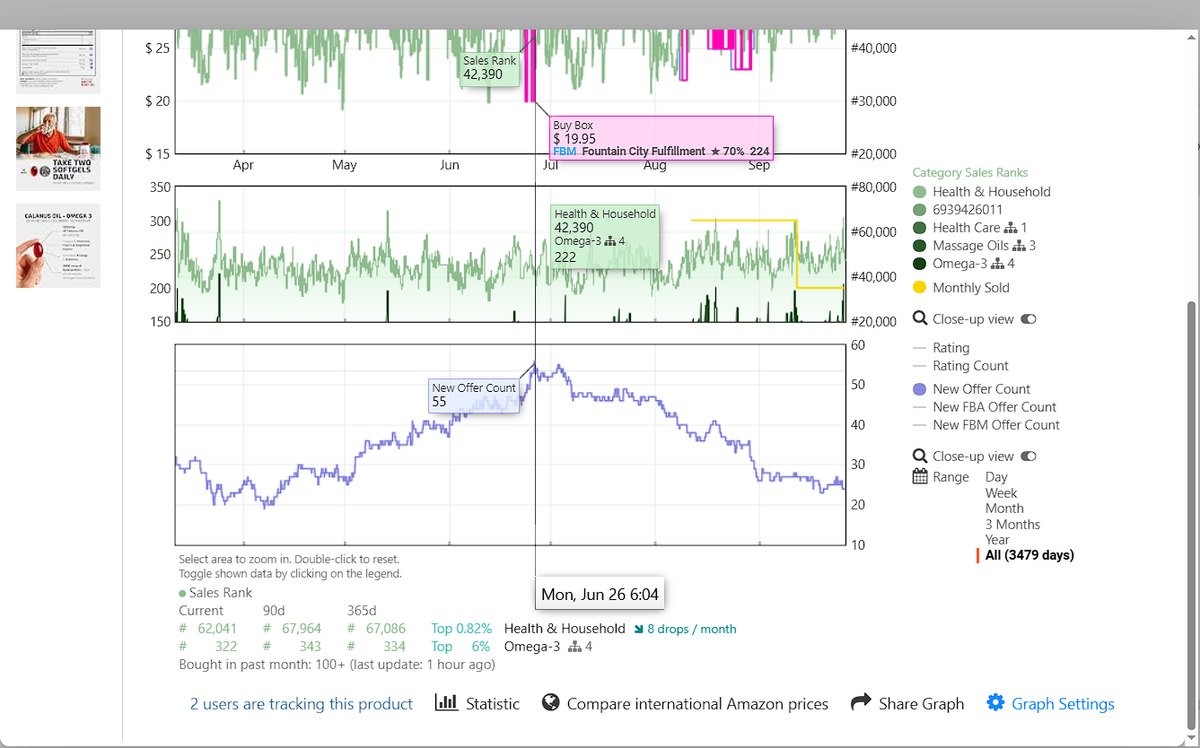
Task: Toggle Monthly Sold legend series
Action: click(970, 287)
